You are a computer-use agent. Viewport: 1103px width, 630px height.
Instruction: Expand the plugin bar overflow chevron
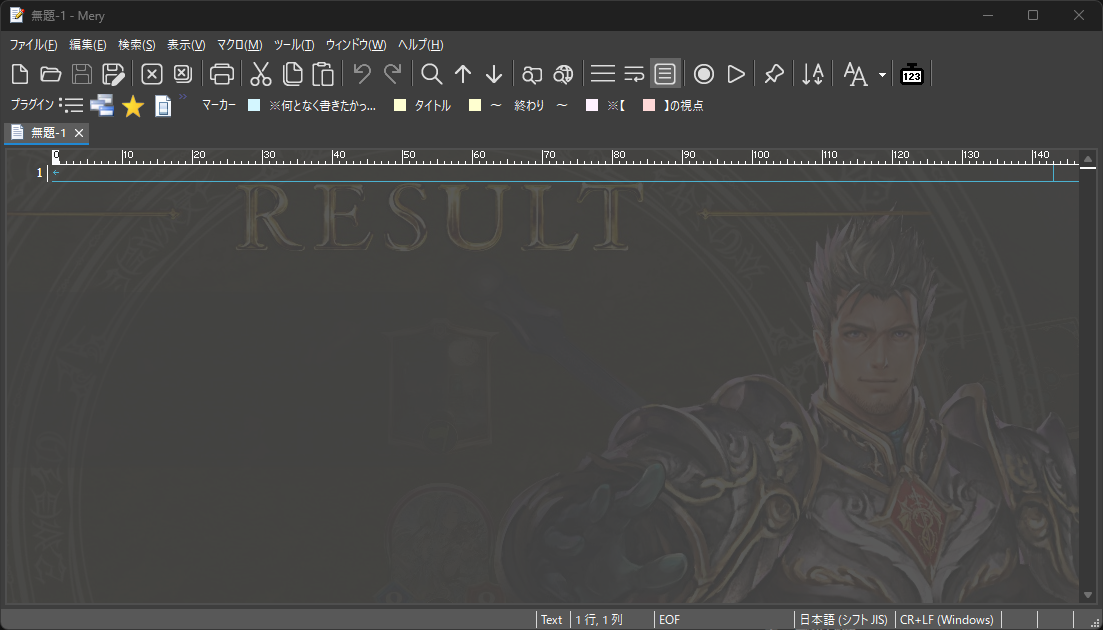click(x=183, y=97)
